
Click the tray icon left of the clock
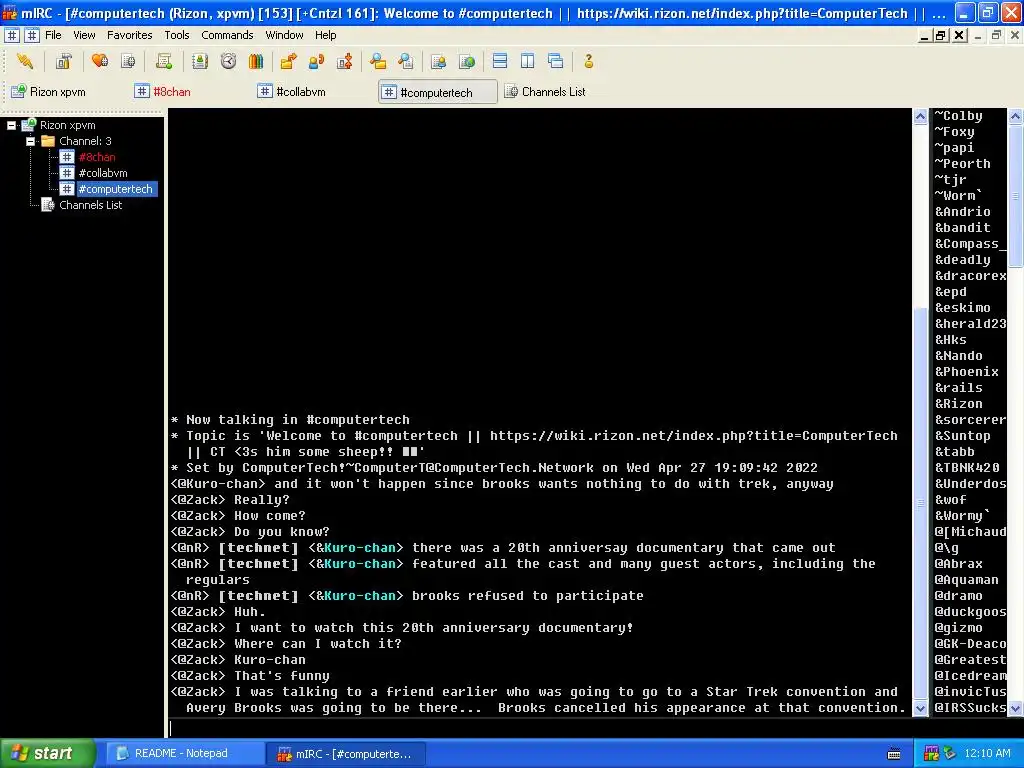tap(949, 754)
